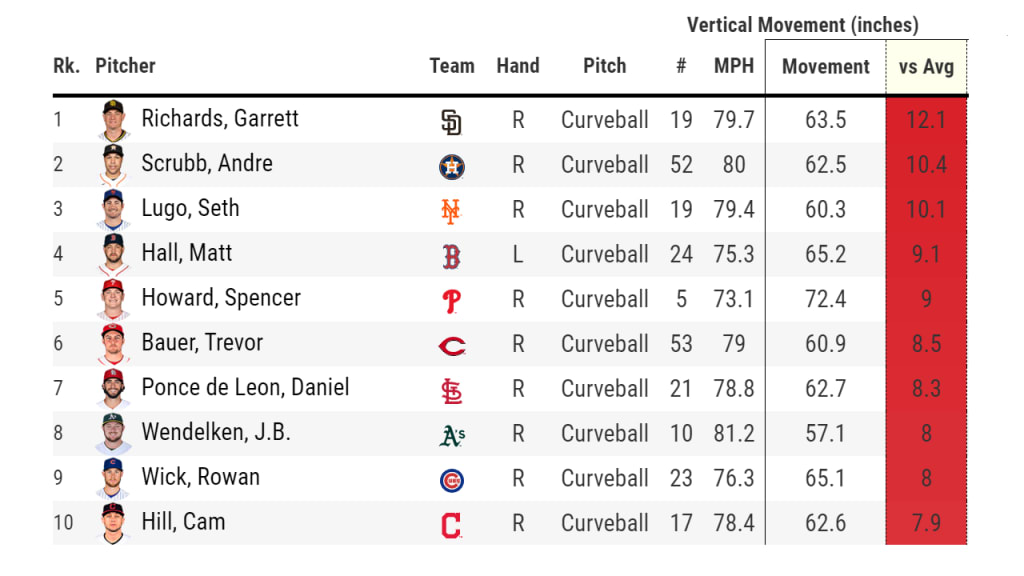
Task: Click the Philadelphia Phillies team logo
Action: 451,301
